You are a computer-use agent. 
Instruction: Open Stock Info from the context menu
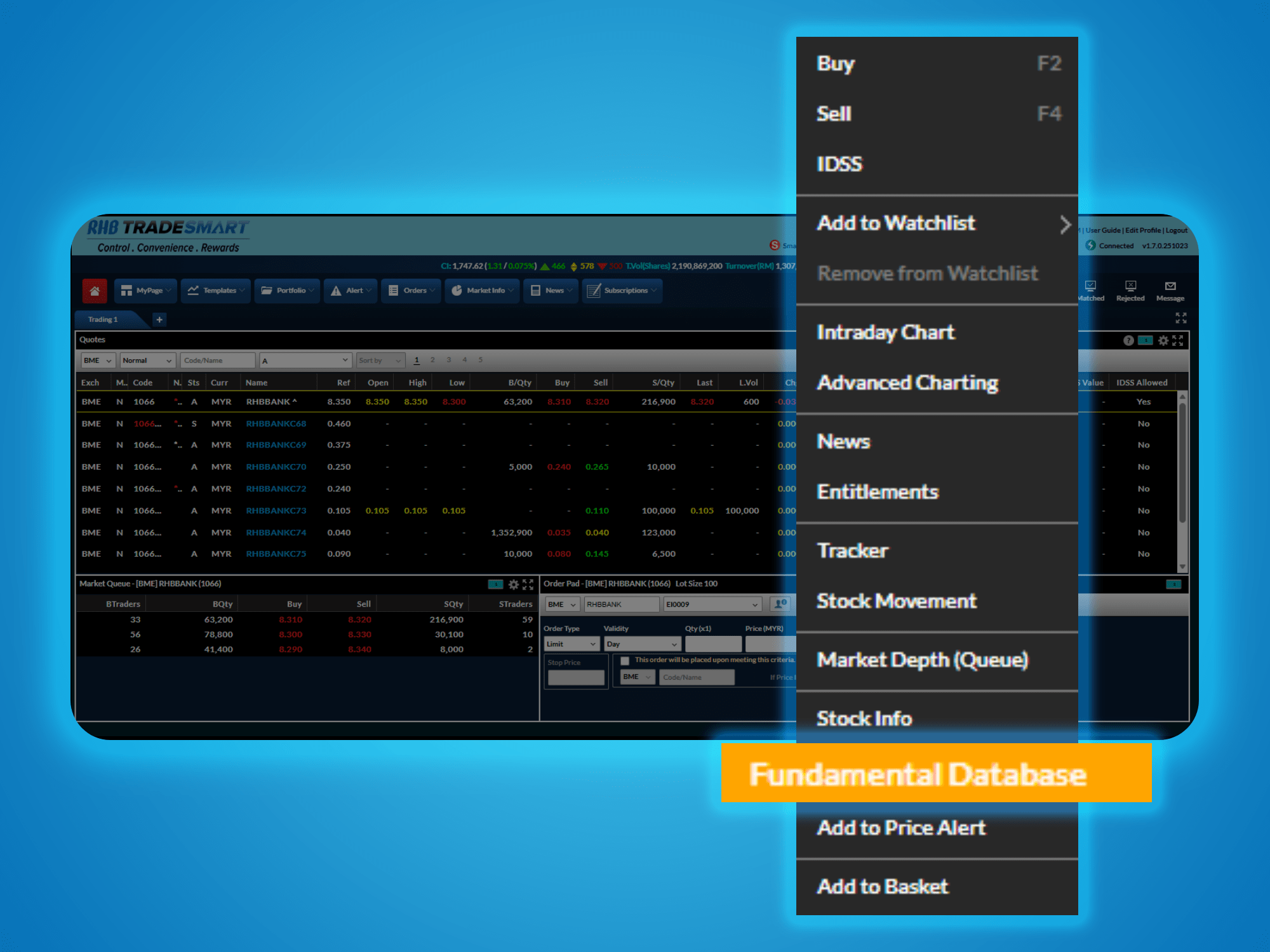point(937,718)
